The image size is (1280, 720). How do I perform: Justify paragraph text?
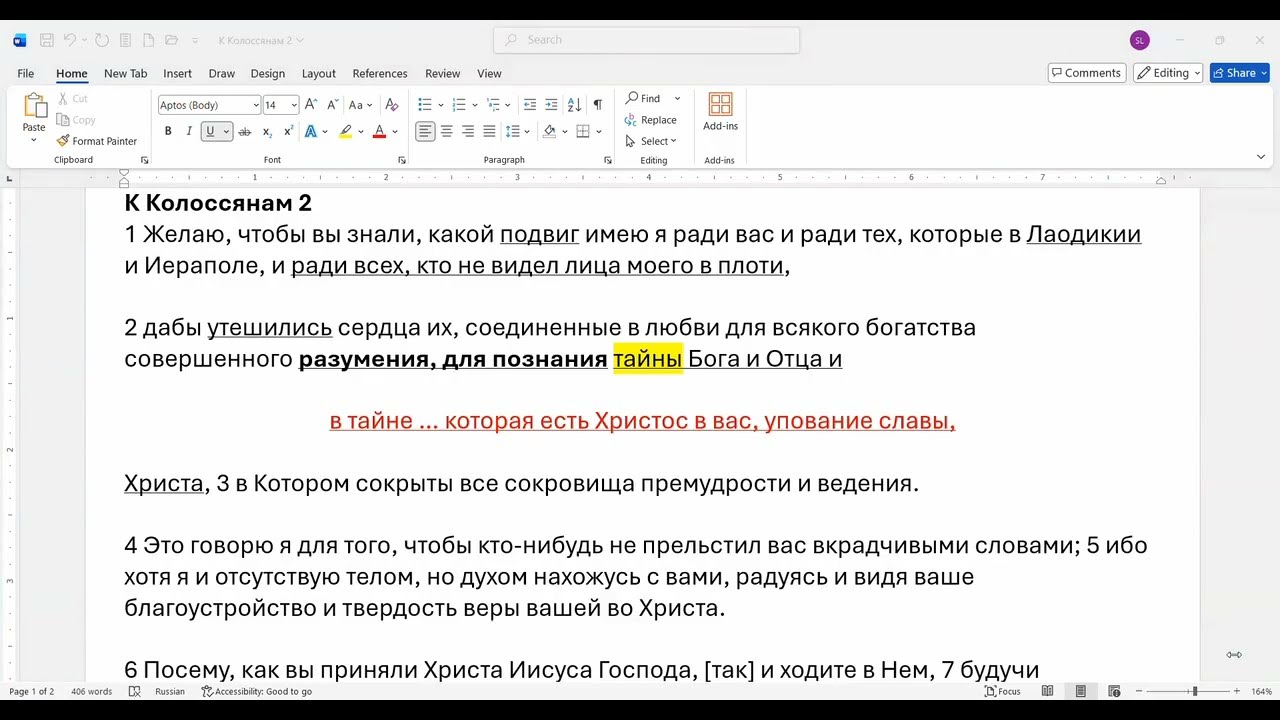pyautogui.click(x=489, y=131)
